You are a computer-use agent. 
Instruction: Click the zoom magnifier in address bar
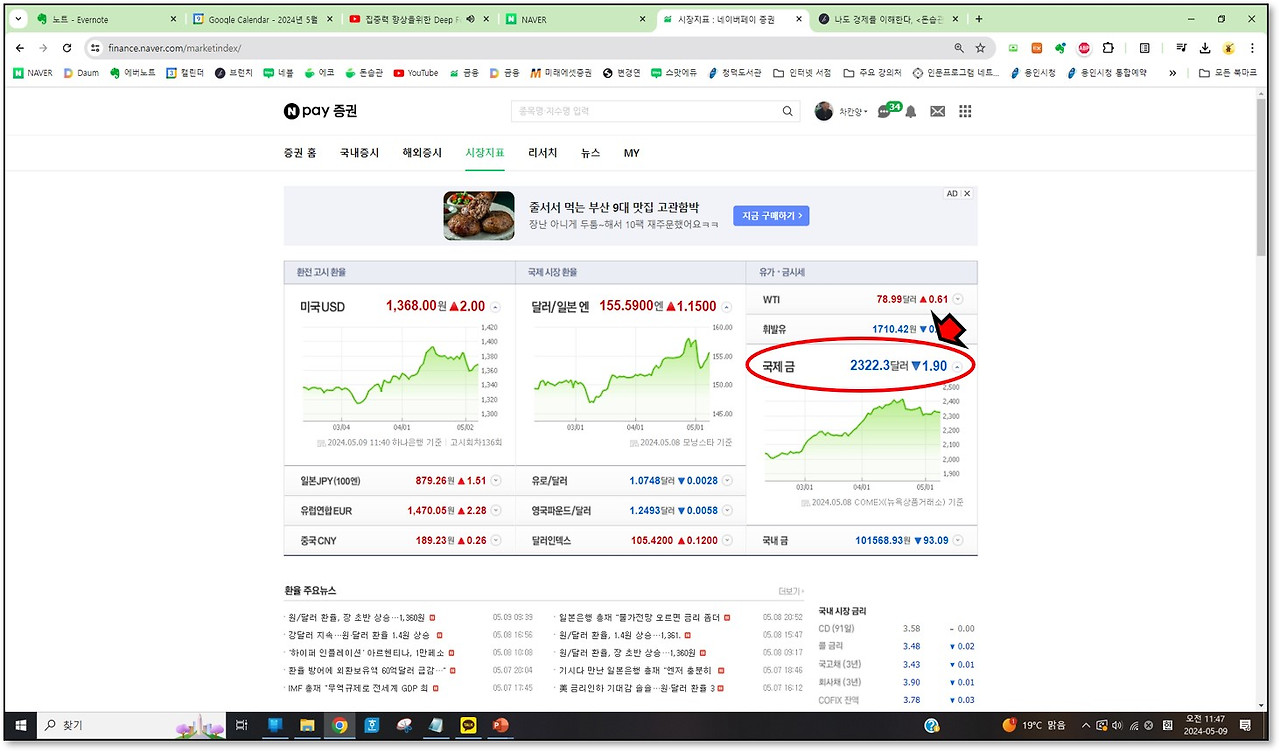coord(958,48)
